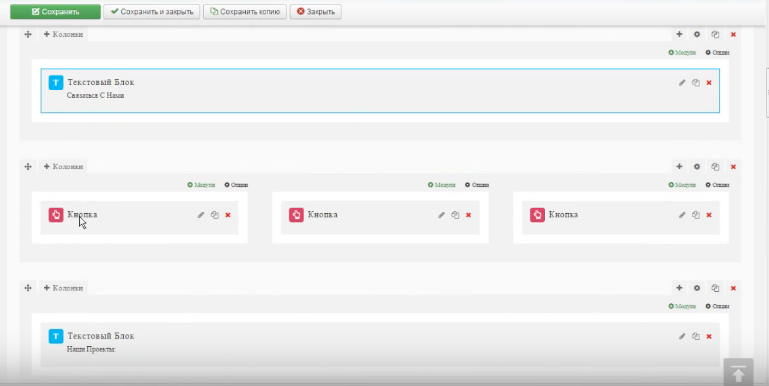Click red hand icon of right Кнопка block
This screenshot has height=386, width=769.
(537, 215)
